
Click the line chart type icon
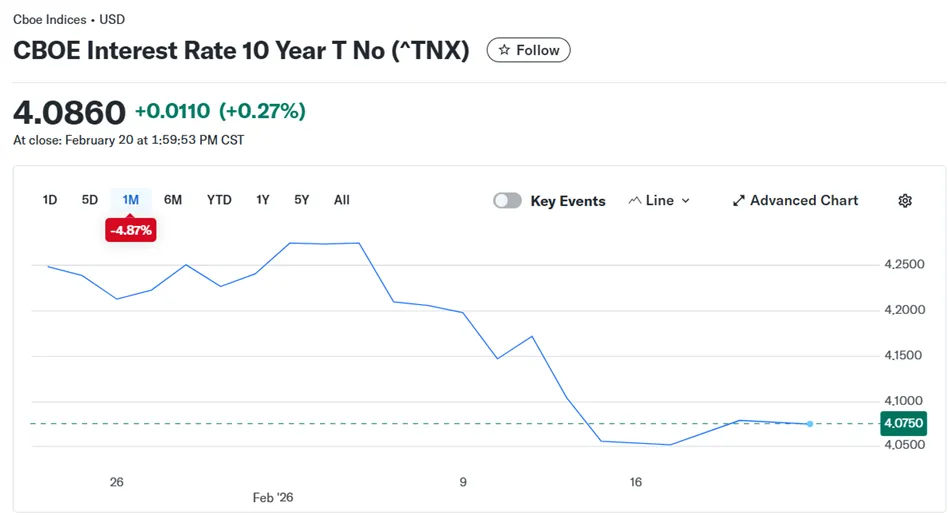pos(634,201)
